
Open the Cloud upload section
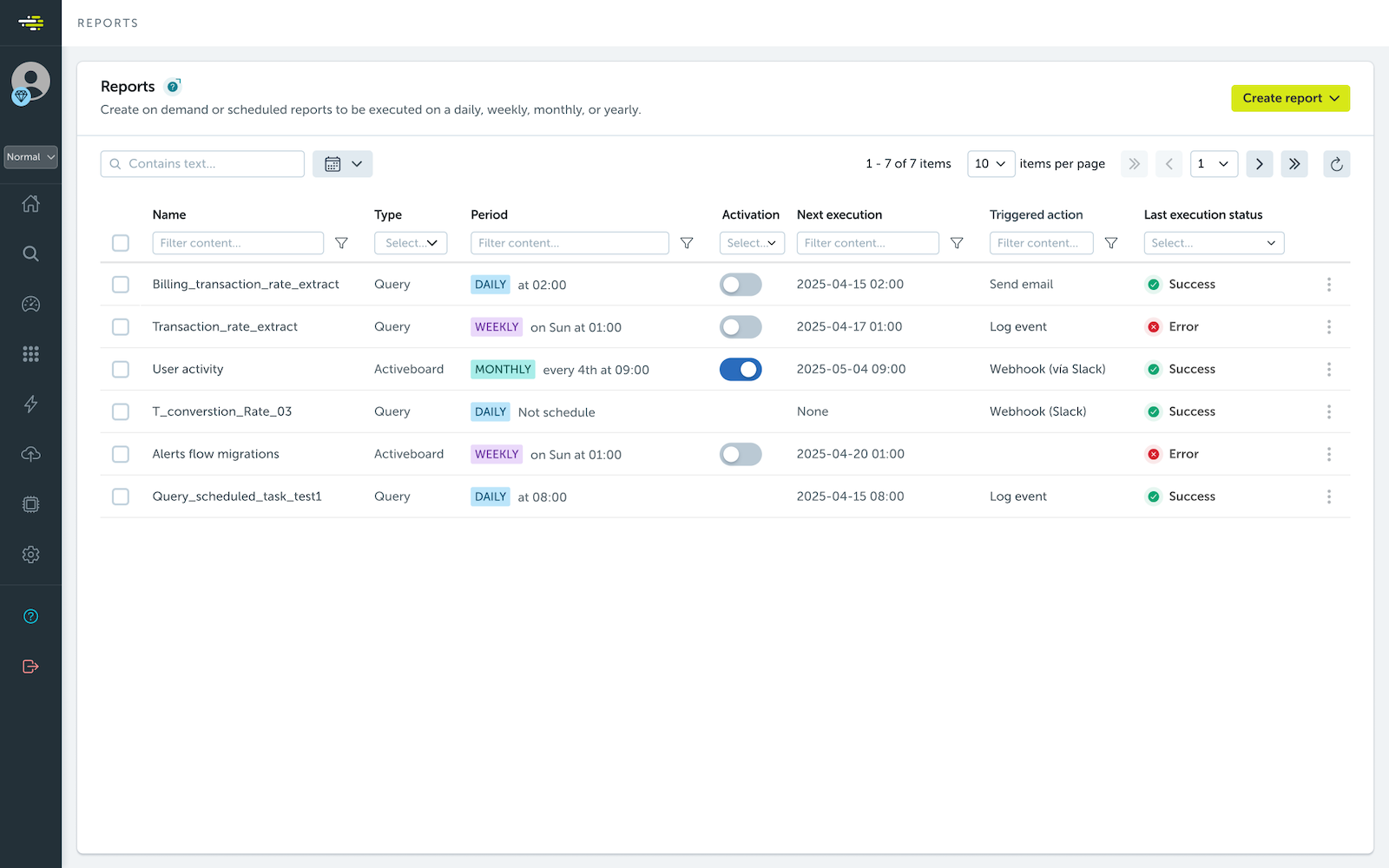30,453
